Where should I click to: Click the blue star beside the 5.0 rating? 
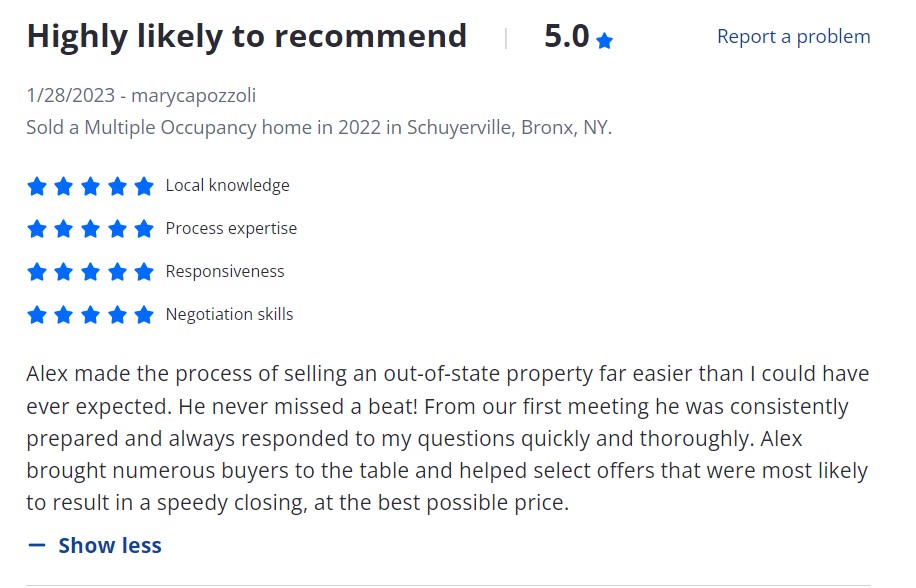tap(604, 41)
